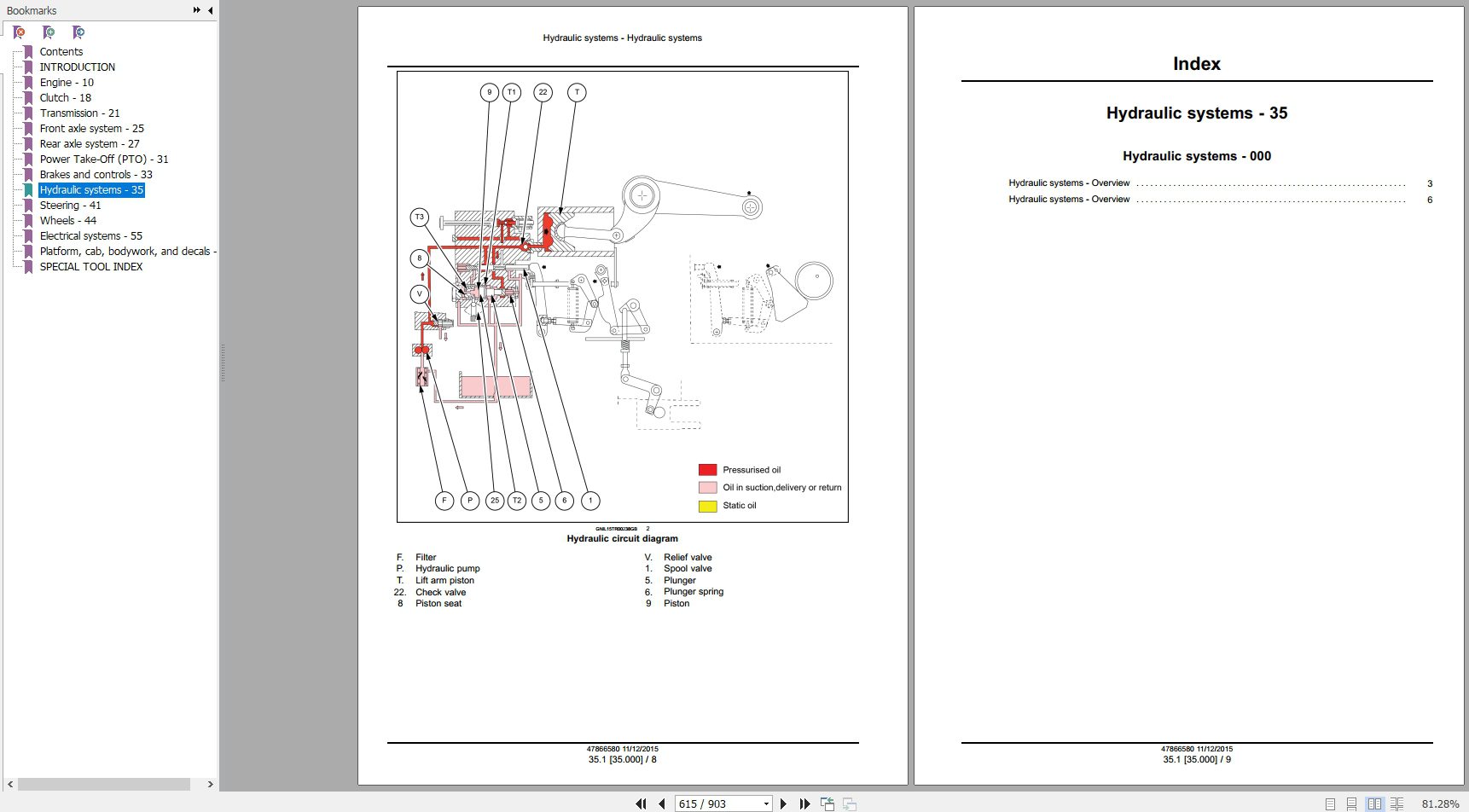
Task: Click the bookmark ribbon icon next to Steering - 41
Action: [28, 206]
